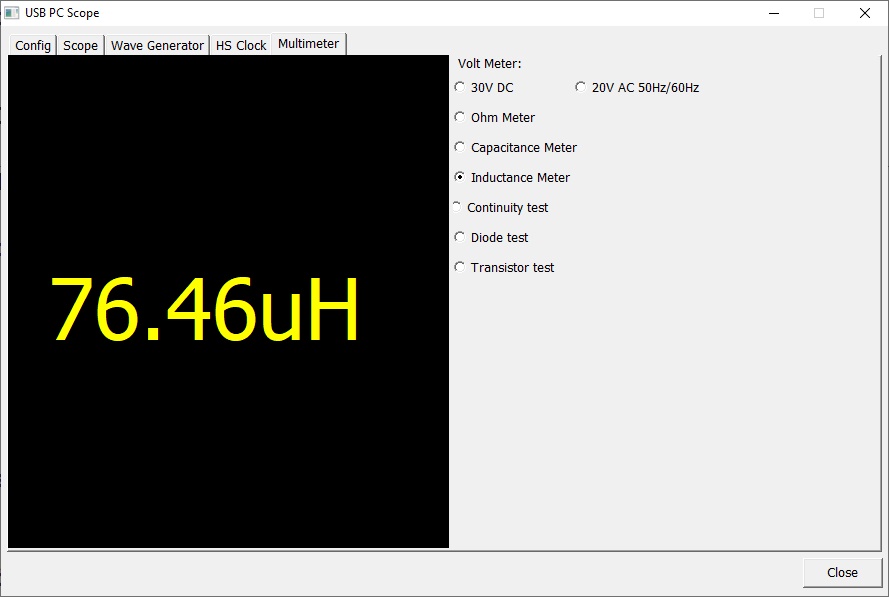Viewport: 889px width, 597px height.
Task: Minimize the USB PC Scope window
Action: [x=774, y=13]
